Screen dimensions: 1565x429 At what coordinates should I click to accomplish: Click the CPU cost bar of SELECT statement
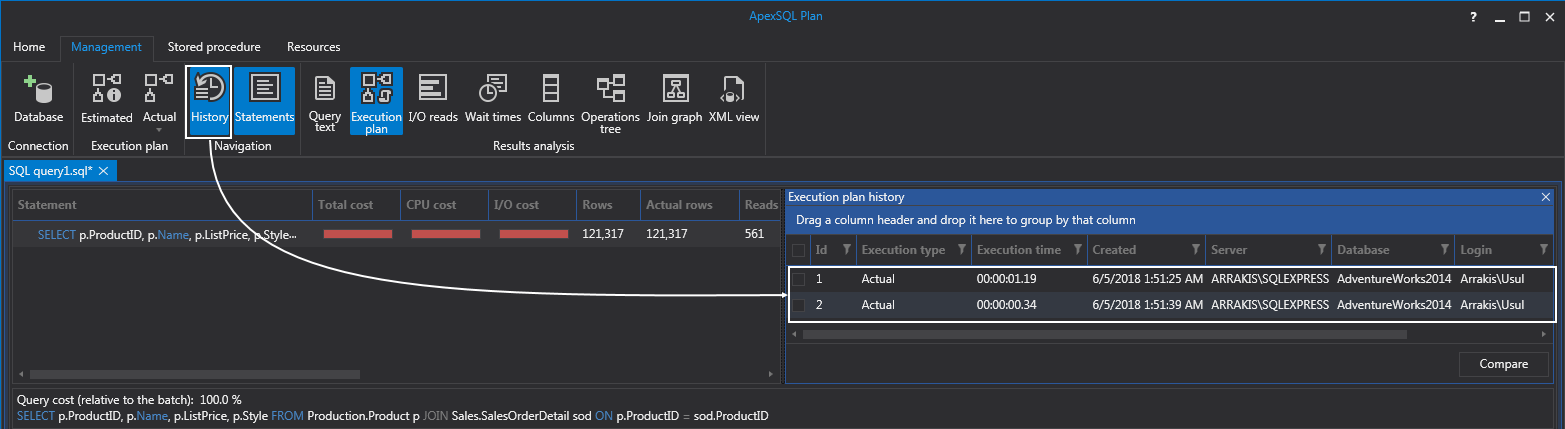[x=445, y=234]
